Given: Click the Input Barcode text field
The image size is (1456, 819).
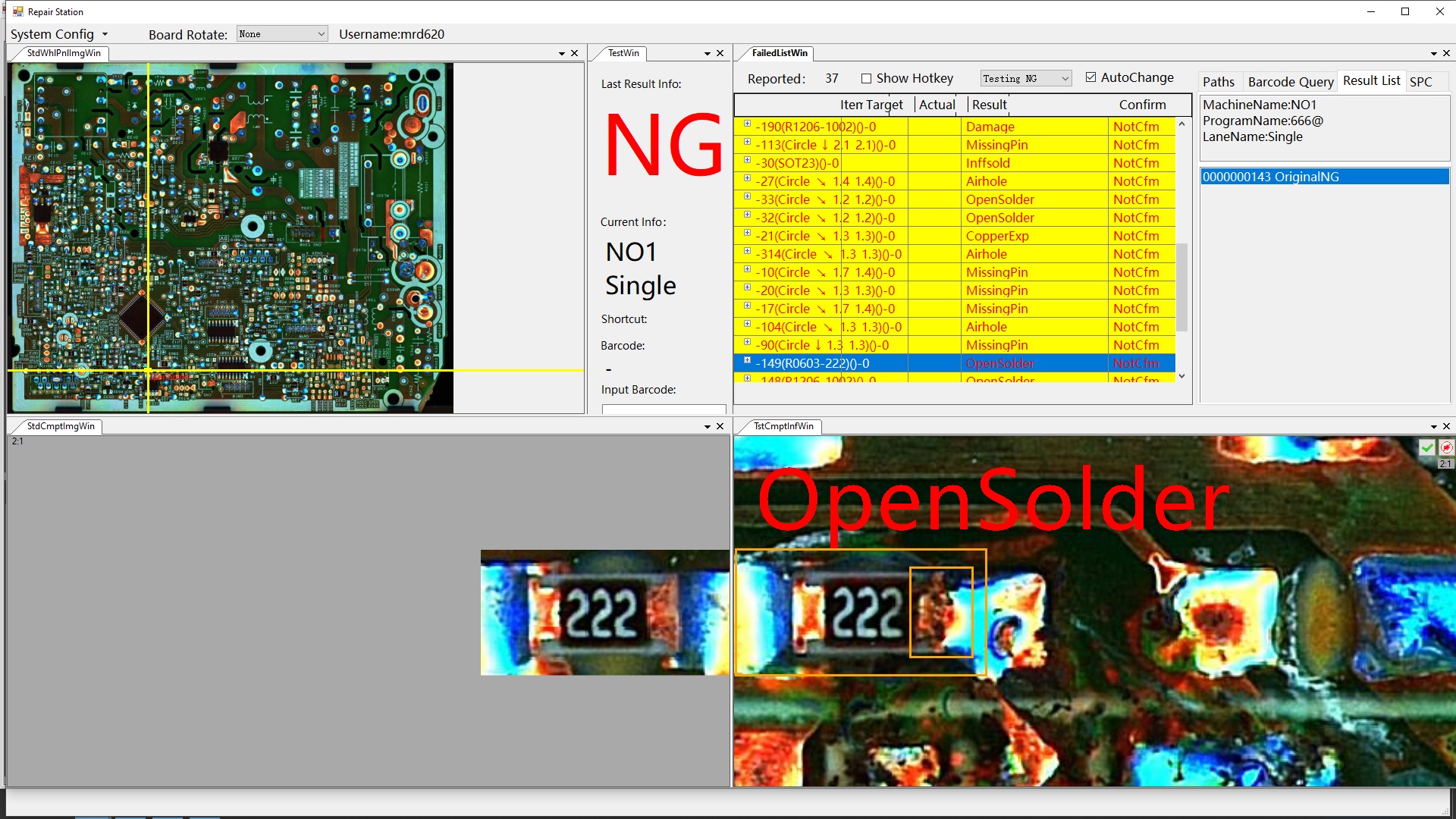Looking at the screenshot, I should coord(663,409).
